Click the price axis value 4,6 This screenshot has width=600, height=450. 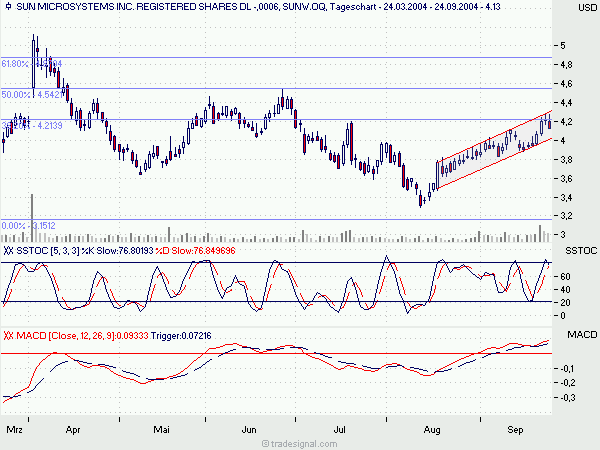[x=566, y=84]
